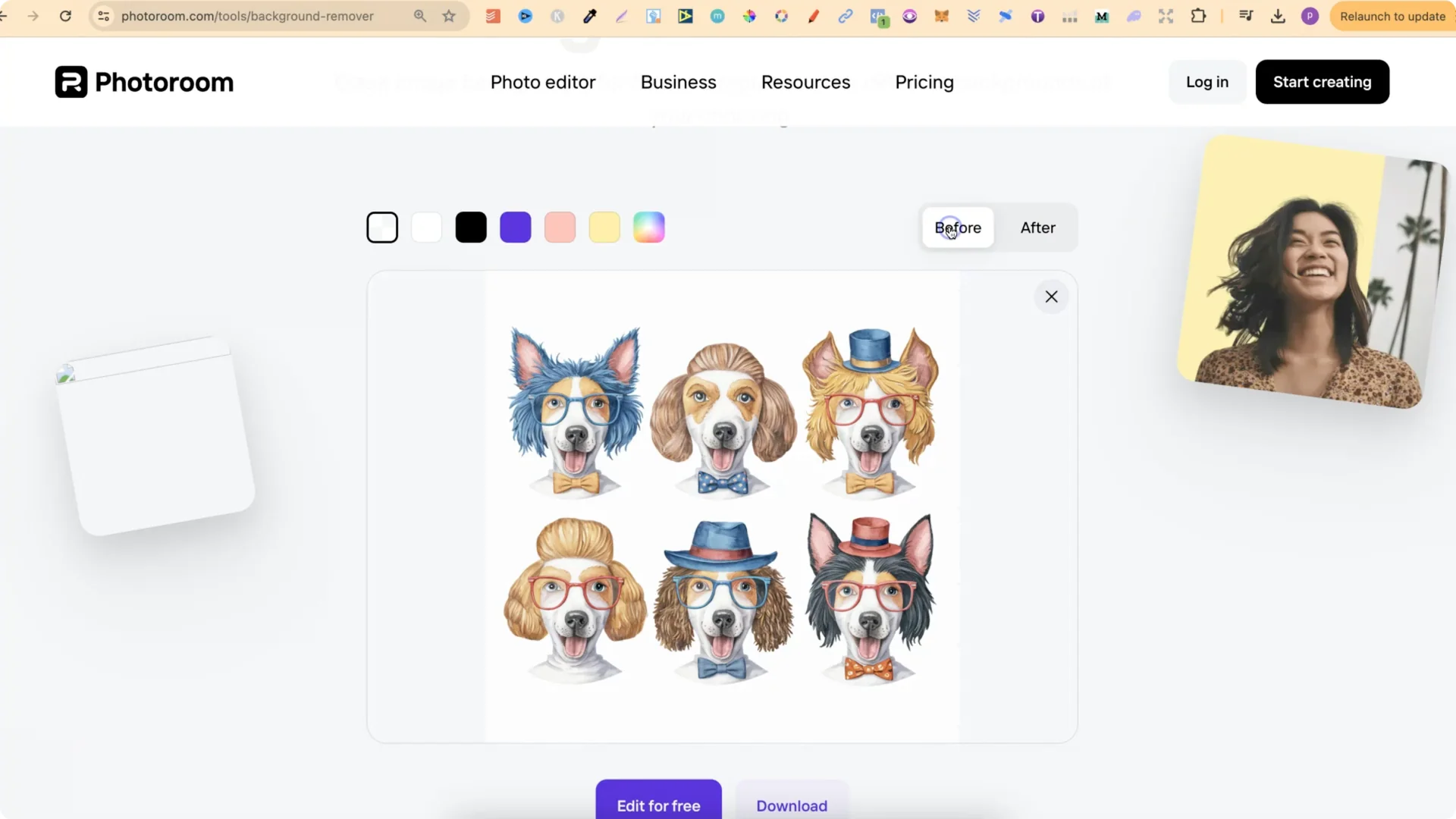Open the Resources menu

click(x=805, y=82)
